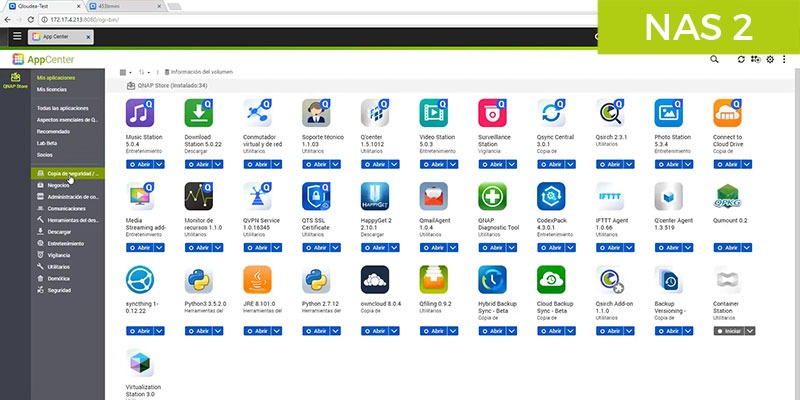Select the Virtualization Station cube icon
800x400 pixels.
click(x=140, y=363)
